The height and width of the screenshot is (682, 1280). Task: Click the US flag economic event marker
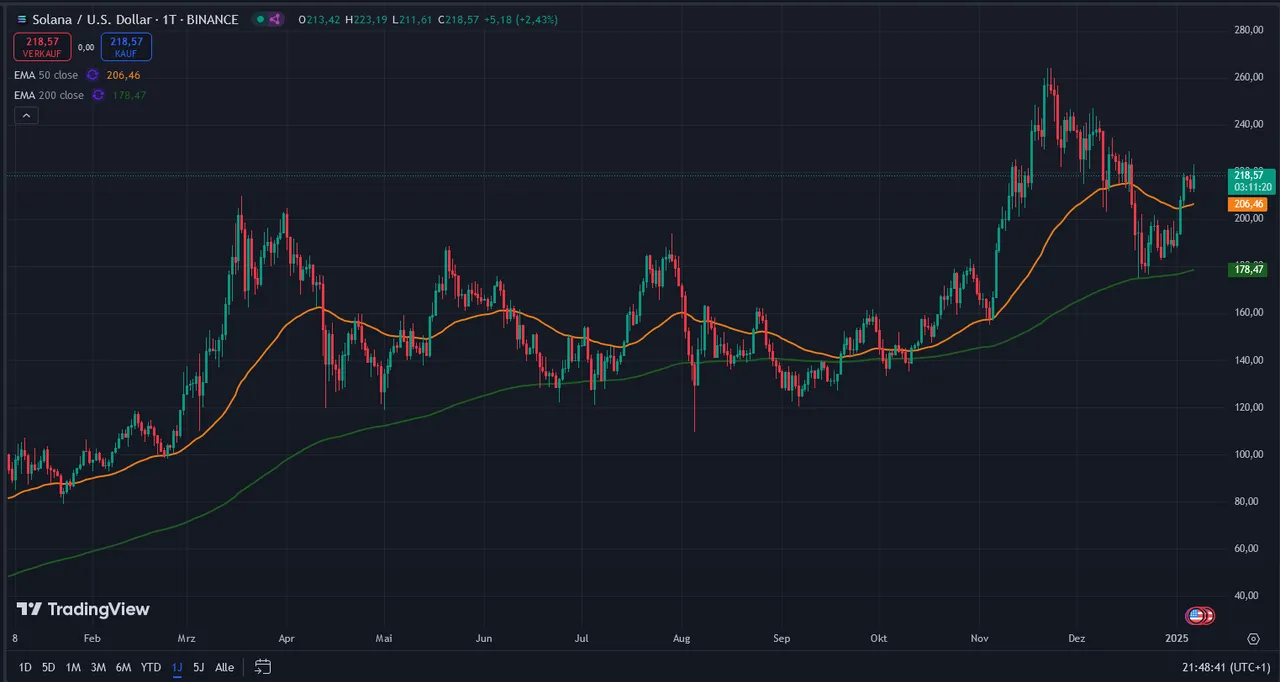[1196, 616]
